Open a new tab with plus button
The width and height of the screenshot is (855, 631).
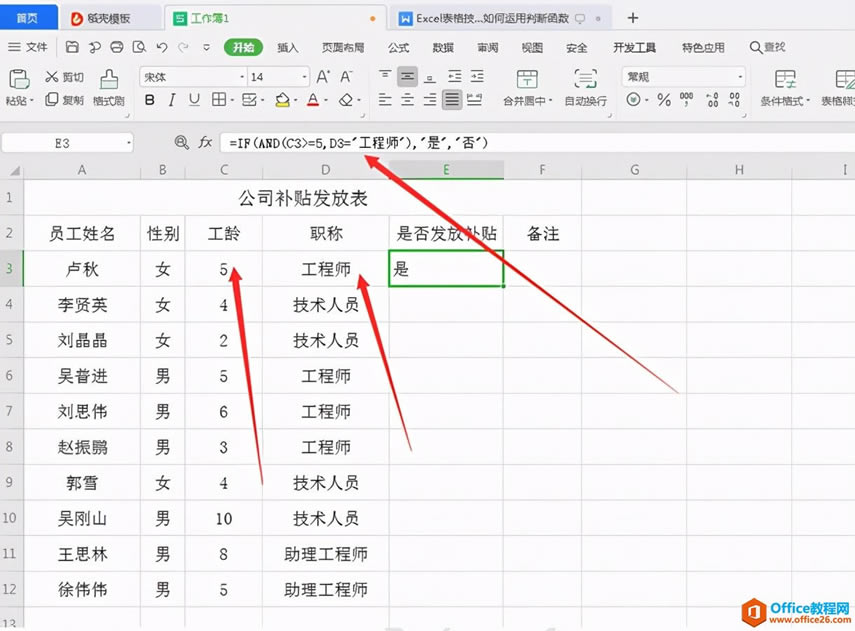tap(633, 18)
